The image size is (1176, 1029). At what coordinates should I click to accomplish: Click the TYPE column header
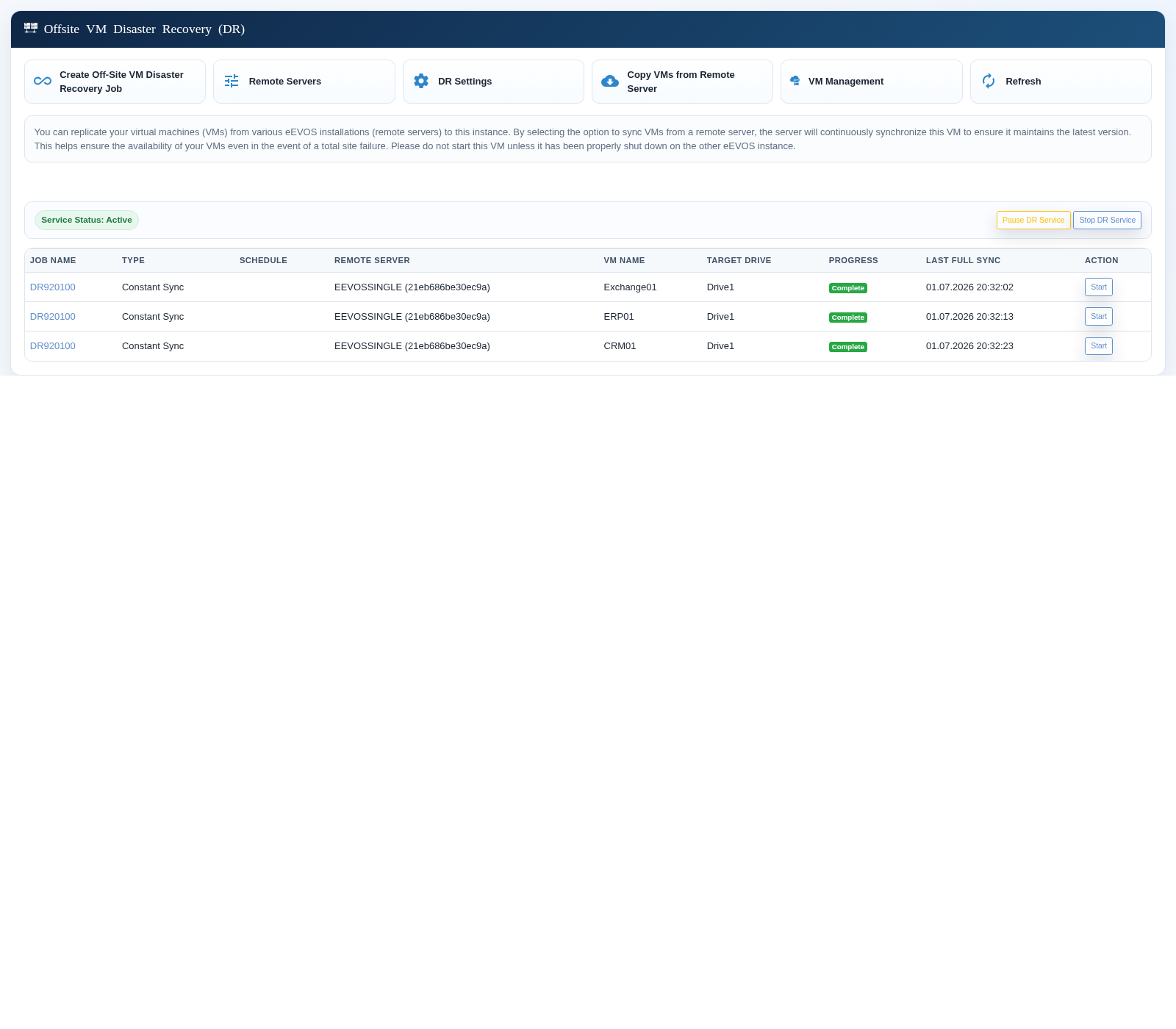click(133, 261)
